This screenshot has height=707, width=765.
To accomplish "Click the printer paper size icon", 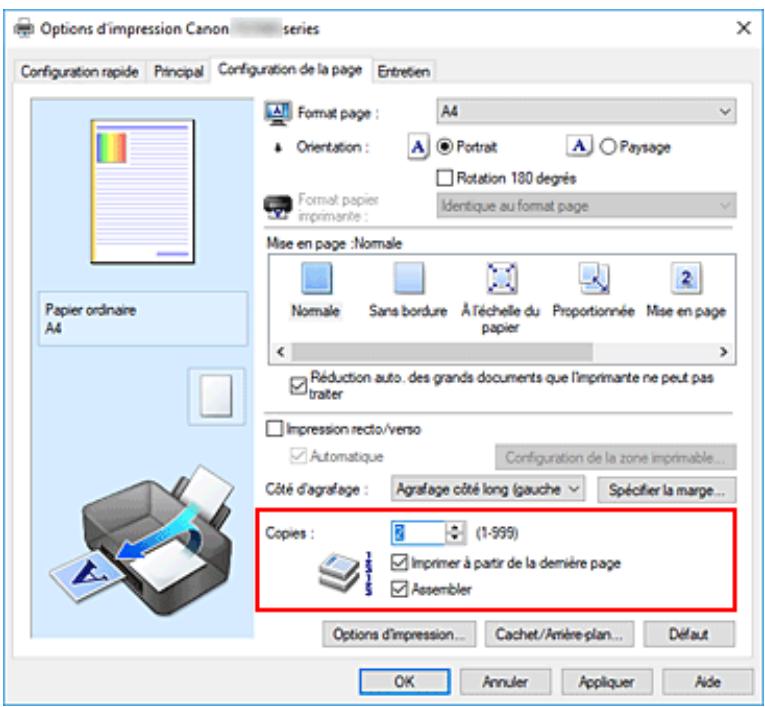I will (278, 207).
